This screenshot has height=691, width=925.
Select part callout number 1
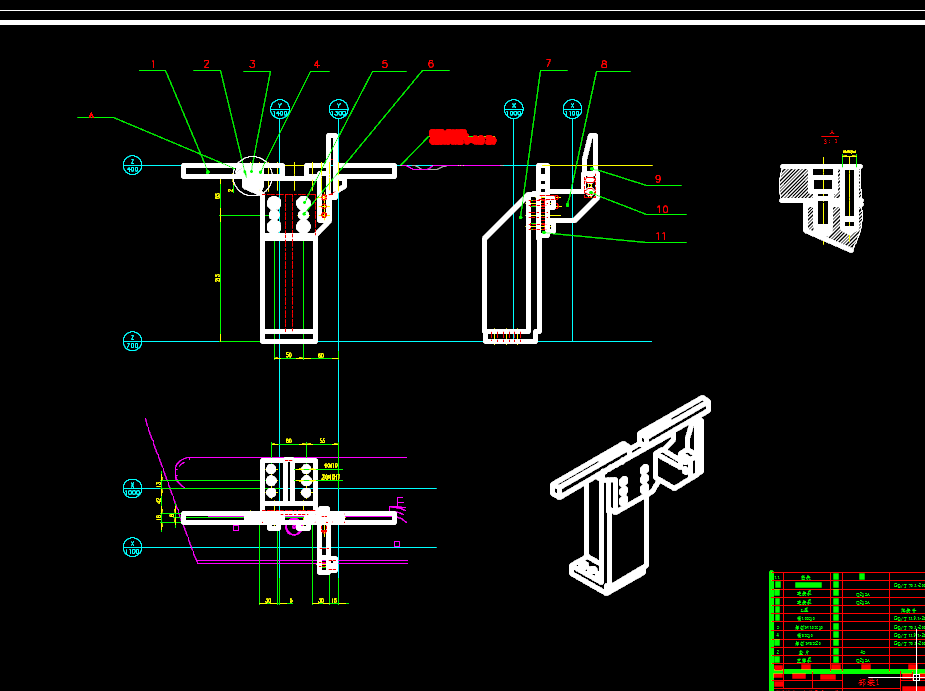pos(153,64)
